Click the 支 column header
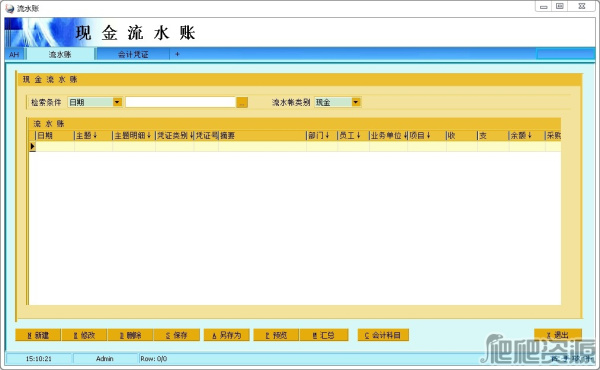The width and height of the screenshot is (600, 370). pos(493,135)
